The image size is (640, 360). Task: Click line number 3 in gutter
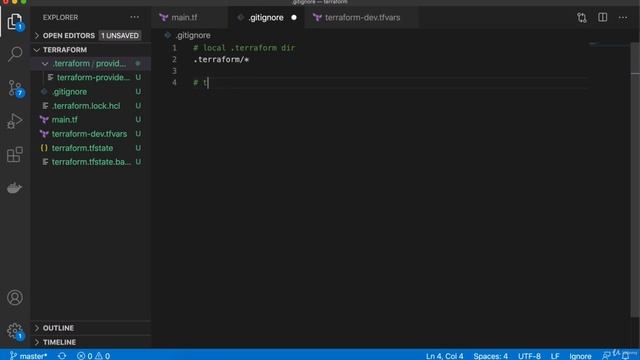tap(174, 71)
